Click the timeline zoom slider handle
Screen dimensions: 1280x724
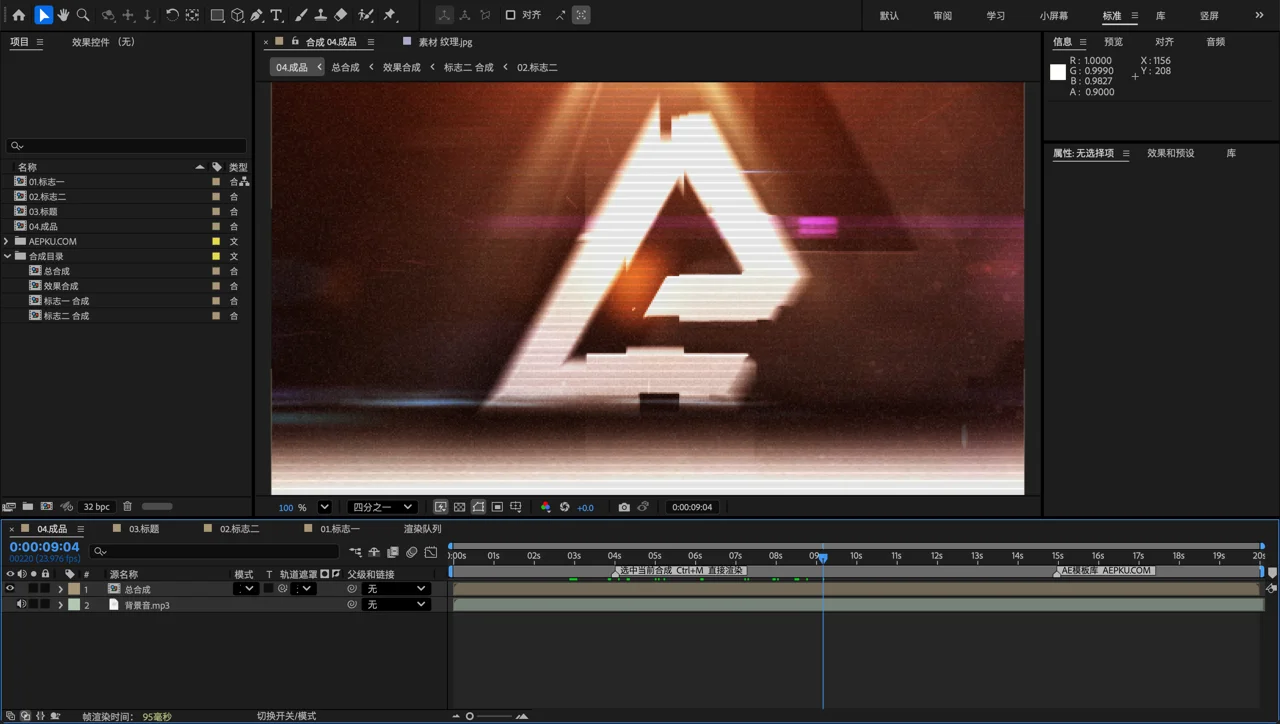(469, 716)
